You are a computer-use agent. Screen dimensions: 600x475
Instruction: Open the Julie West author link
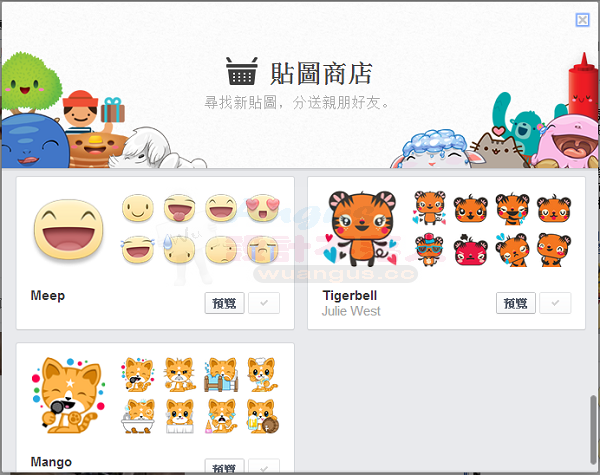click(x=351, y=311)
